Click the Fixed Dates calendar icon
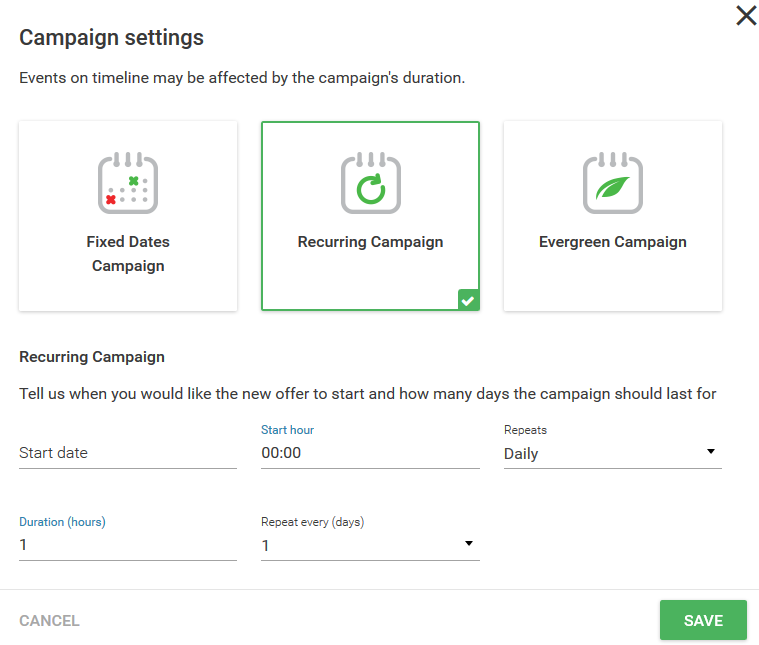Image resolution: width=759 pixels, height=645 pixels. pos(128,183)
